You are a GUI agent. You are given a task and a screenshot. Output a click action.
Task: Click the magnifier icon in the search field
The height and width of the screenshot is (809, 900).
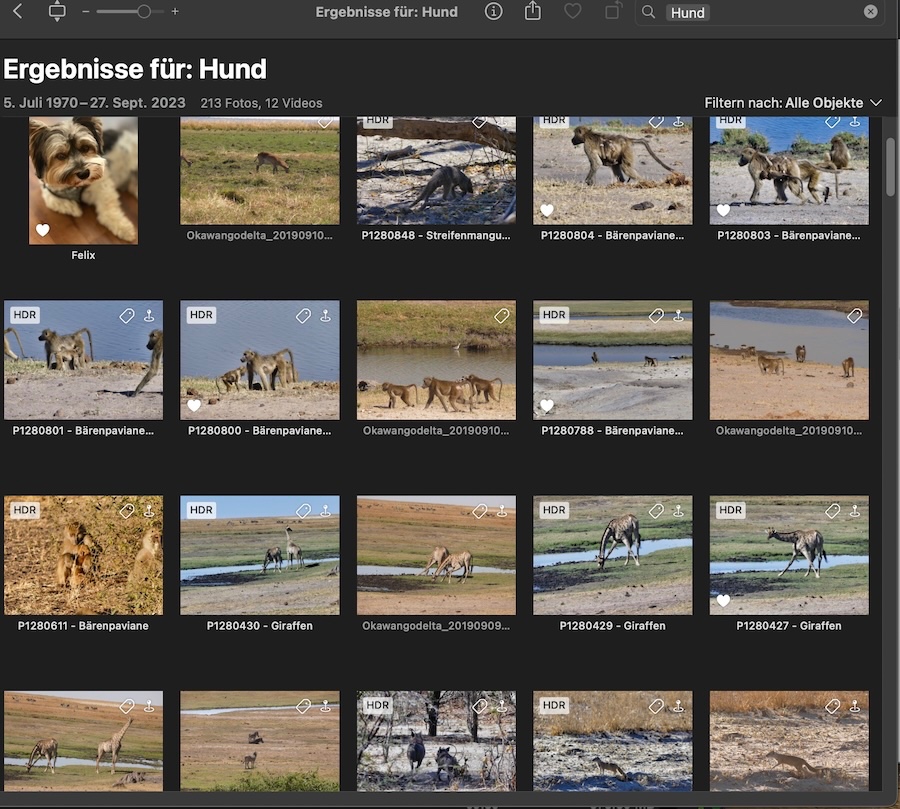tap(649, 12)
